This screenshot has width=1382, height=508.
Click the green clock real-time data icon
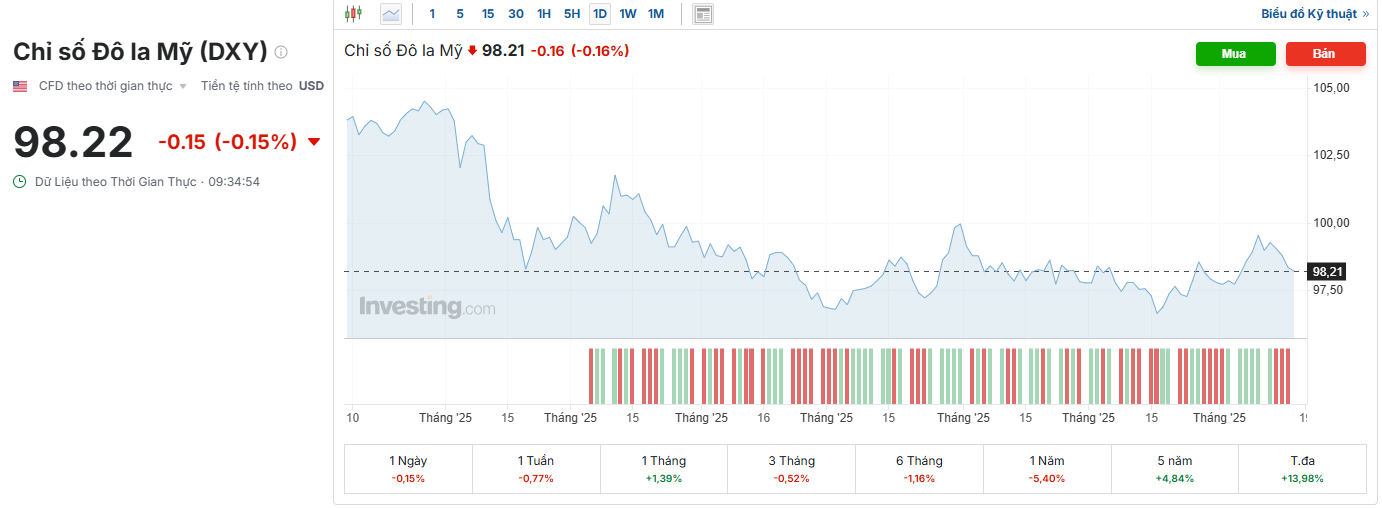pos(20,181)
